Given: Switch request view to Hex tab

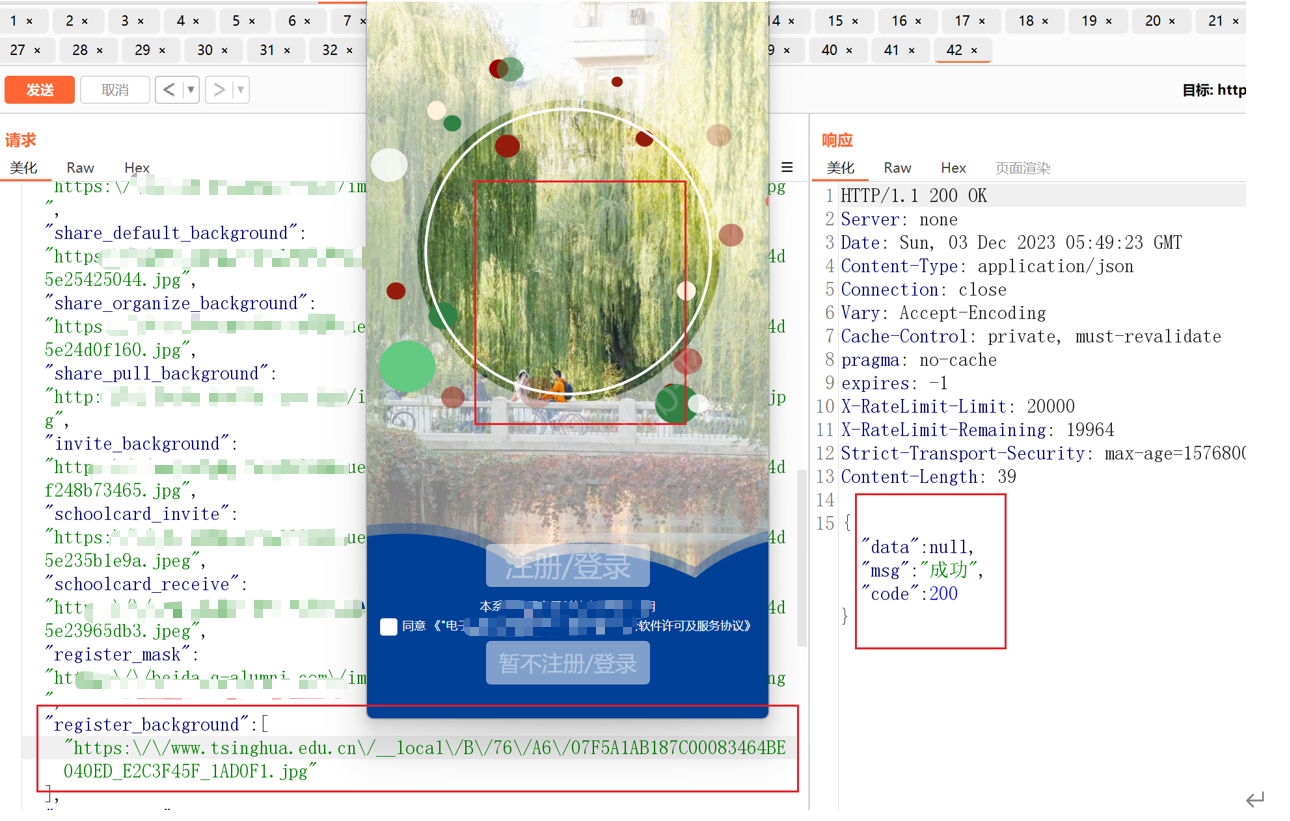Looking at the screenshot, I should coord(137,168).
